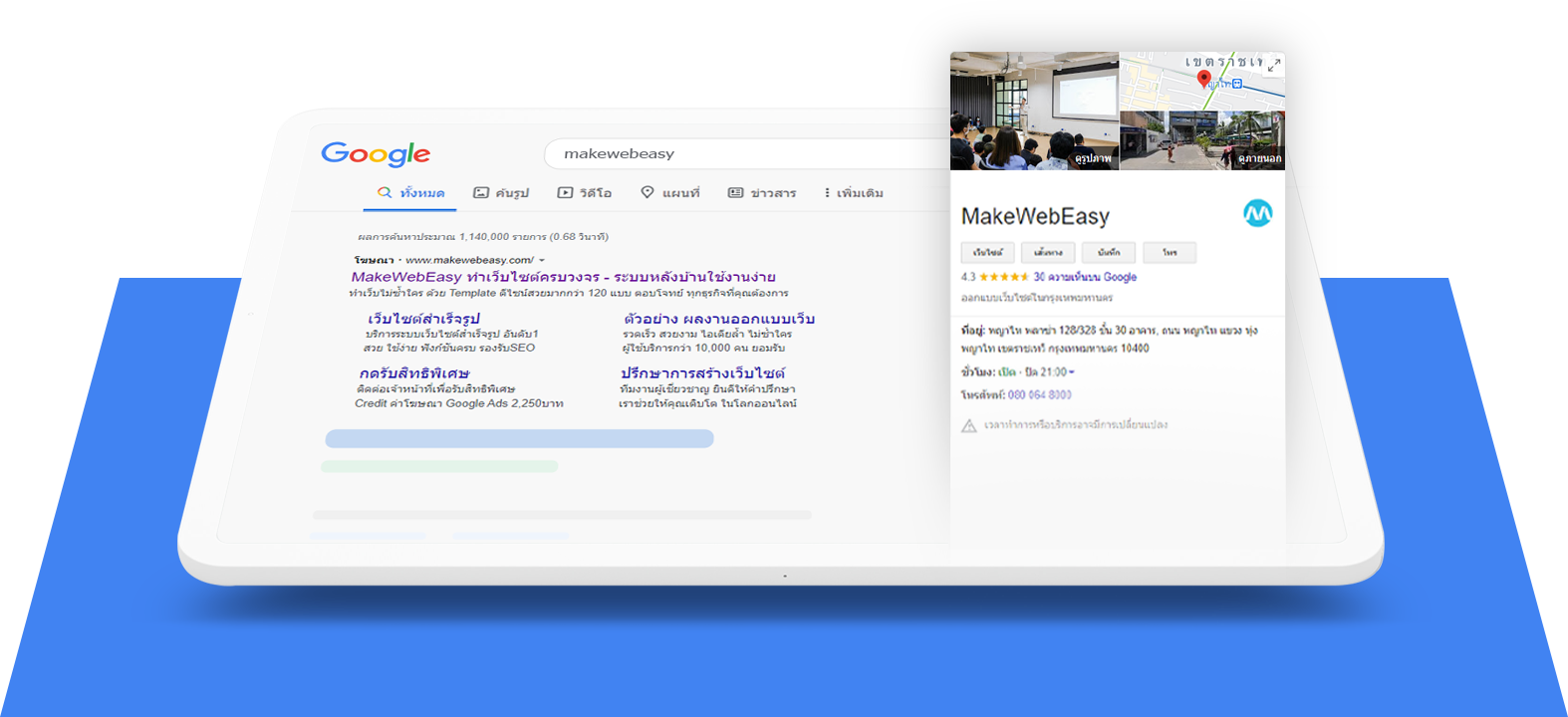Click the result count text 1,140,000
1568x717 pixels.
coord(484,237)
